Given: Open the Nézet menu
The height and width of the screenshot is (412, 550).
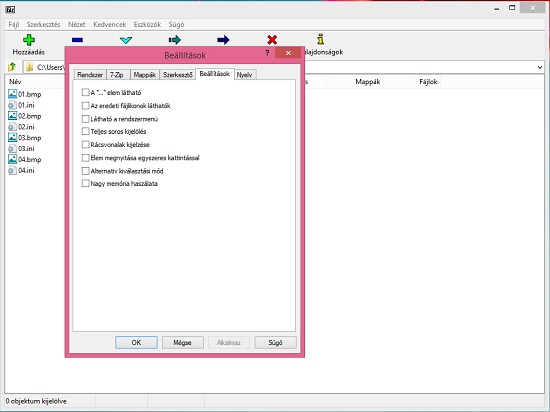Looking at the screenshot, I should click(77, 25).
